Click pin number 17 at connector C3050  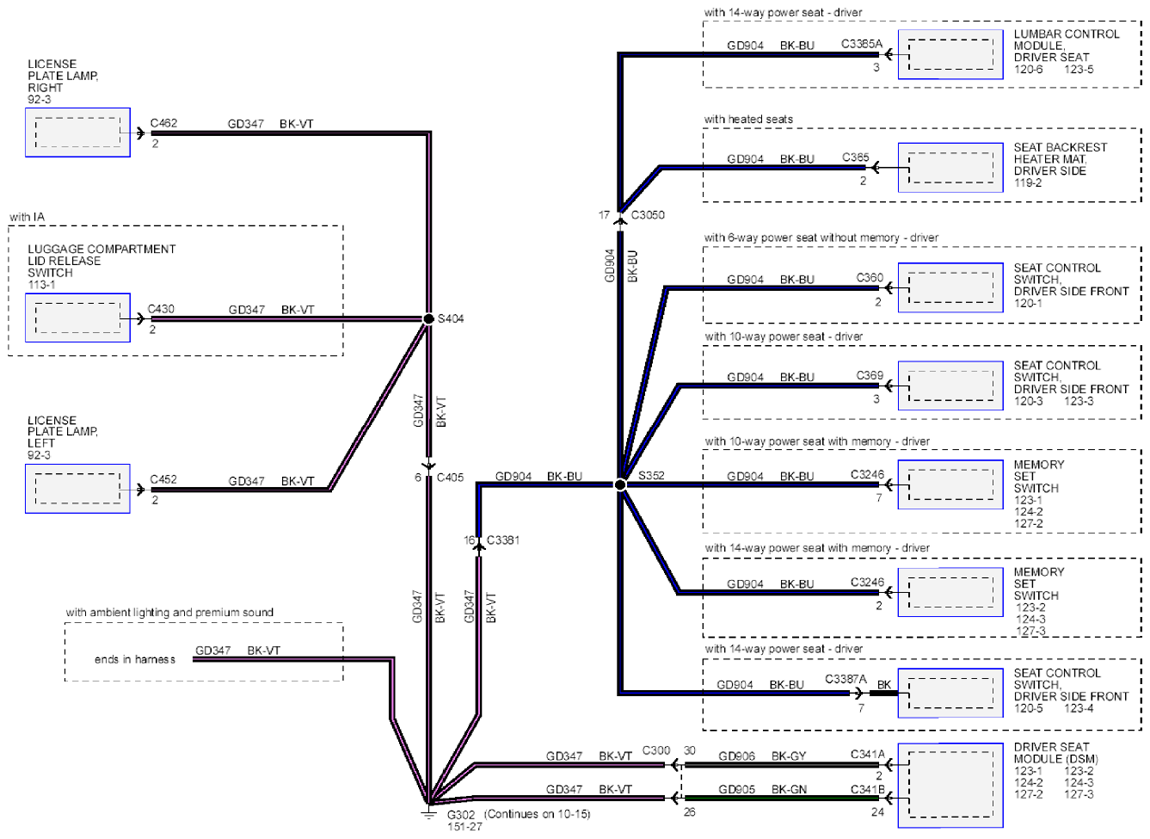(x=604, y=215)
